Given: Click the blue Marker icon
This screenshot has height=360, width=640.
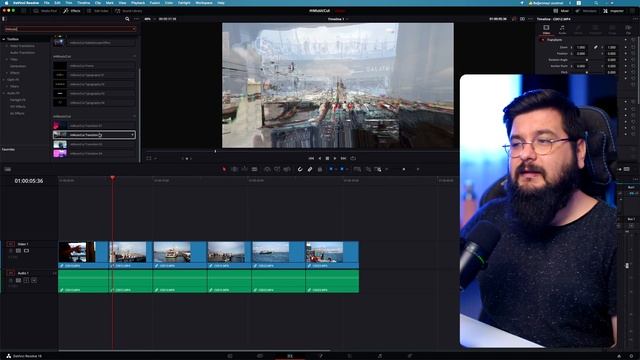Looking at the screenshot, I should (x=342, y=169).
